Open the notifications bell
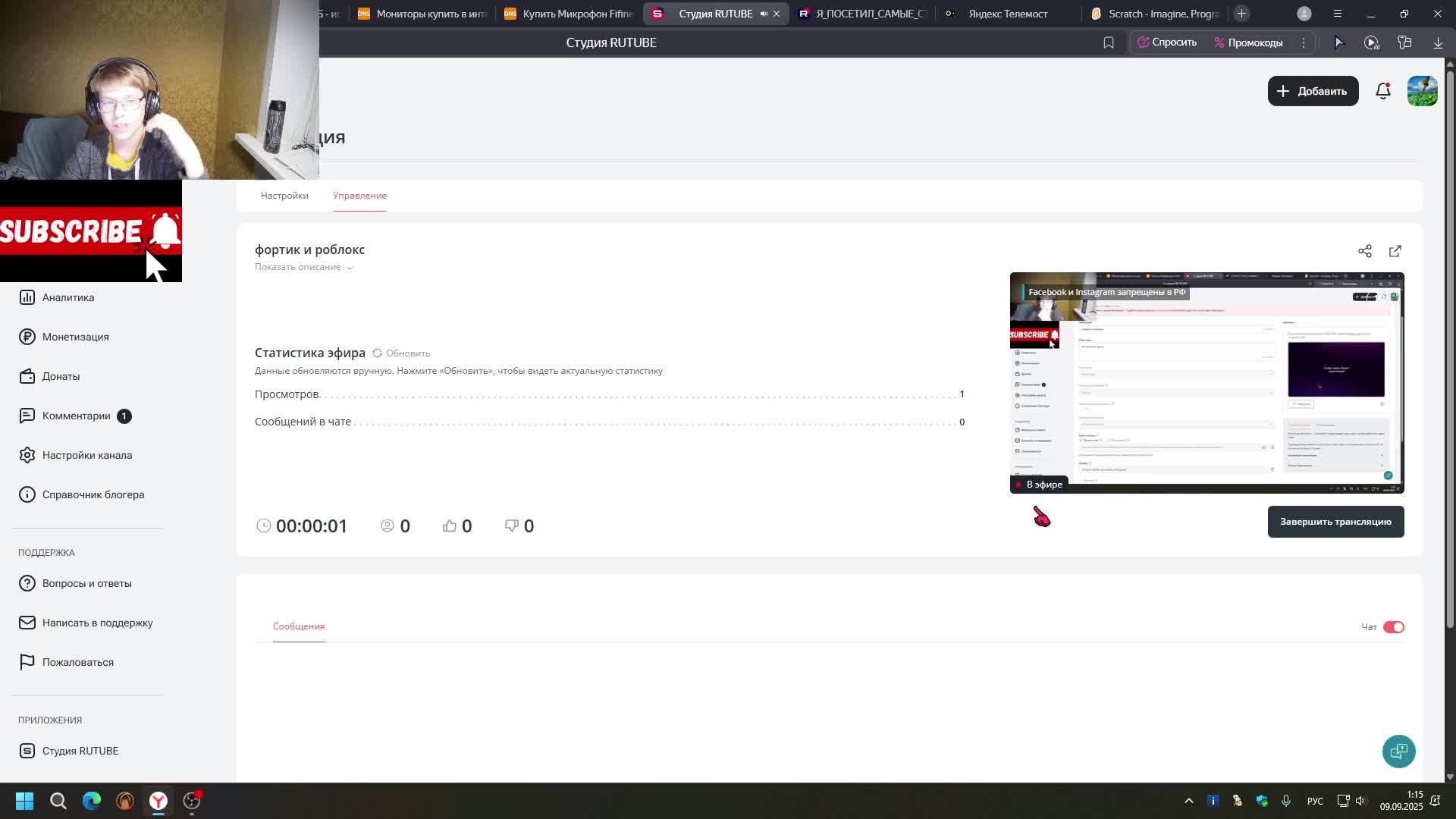The image size is (1456, 819). coord(1382,91)
